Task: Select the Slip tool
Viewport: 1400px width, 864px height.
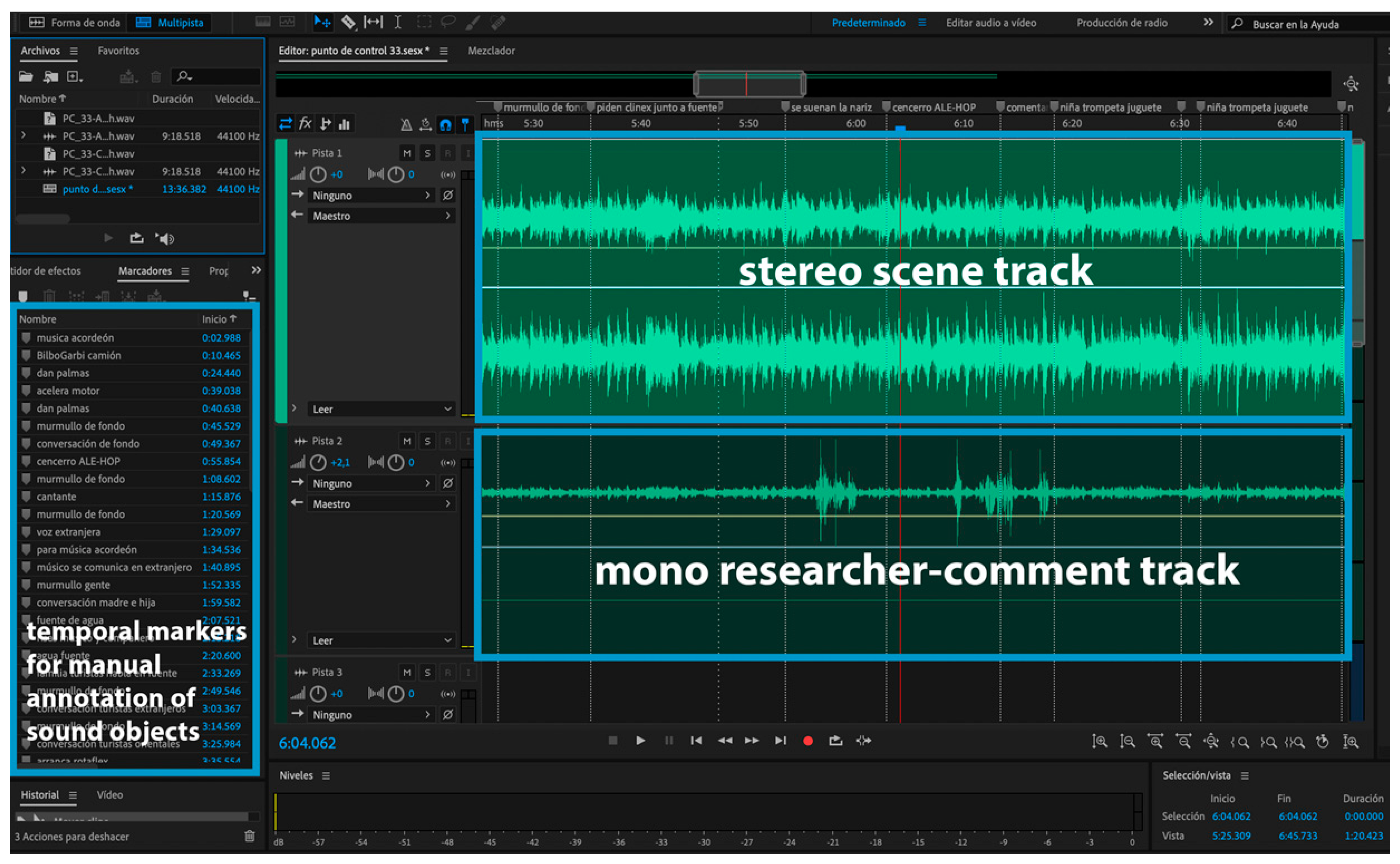Action: [373, 22]
